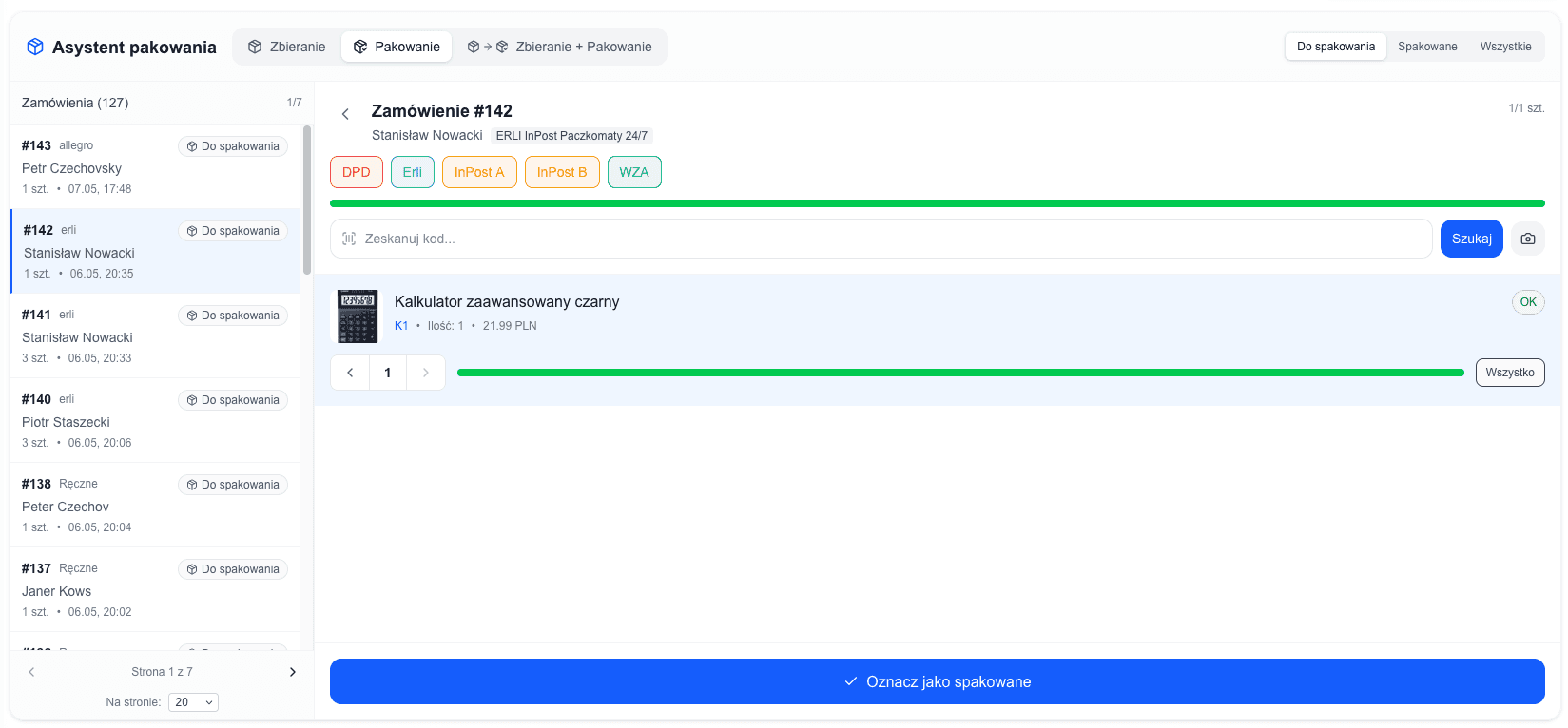The image size is (1568, 728).
Task: Choose the InPost B tag
Action: tap(562, 172)
